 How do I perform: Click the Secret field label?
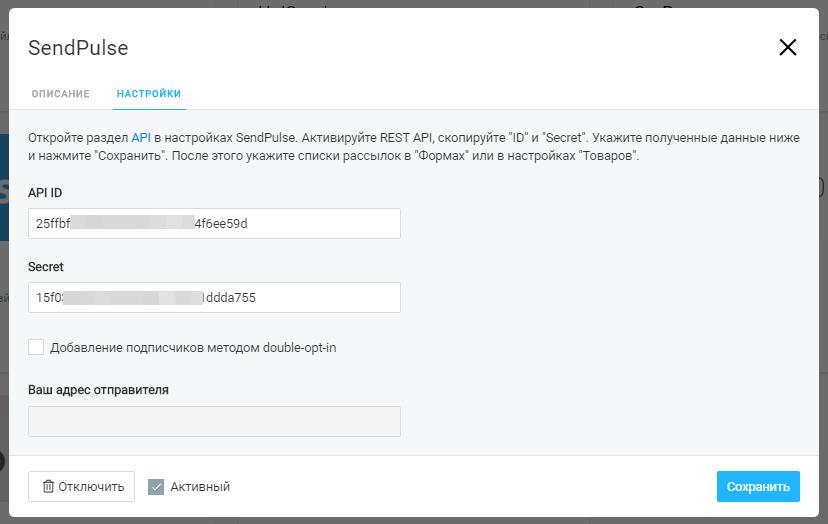pyautogui.click(x=45, y=267)
